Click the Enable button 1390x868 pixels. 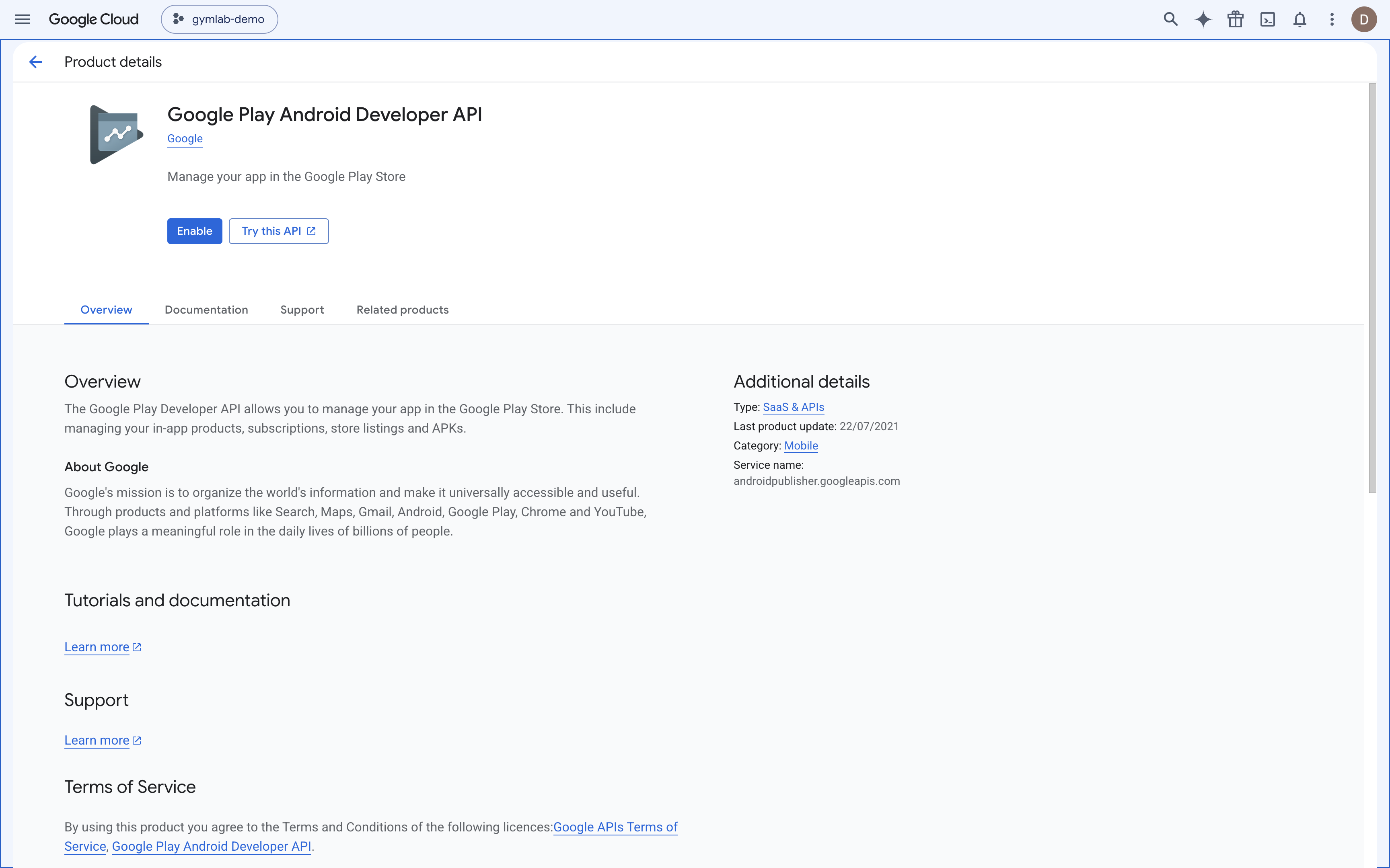(x=195, y=231)
